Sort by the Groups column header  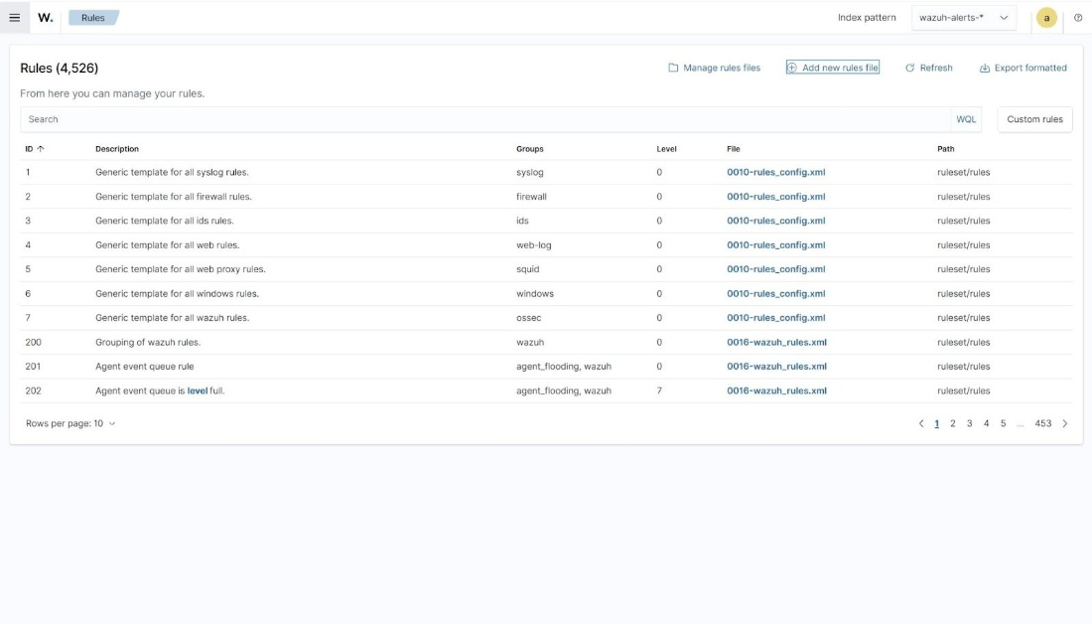tap(529, 149)
